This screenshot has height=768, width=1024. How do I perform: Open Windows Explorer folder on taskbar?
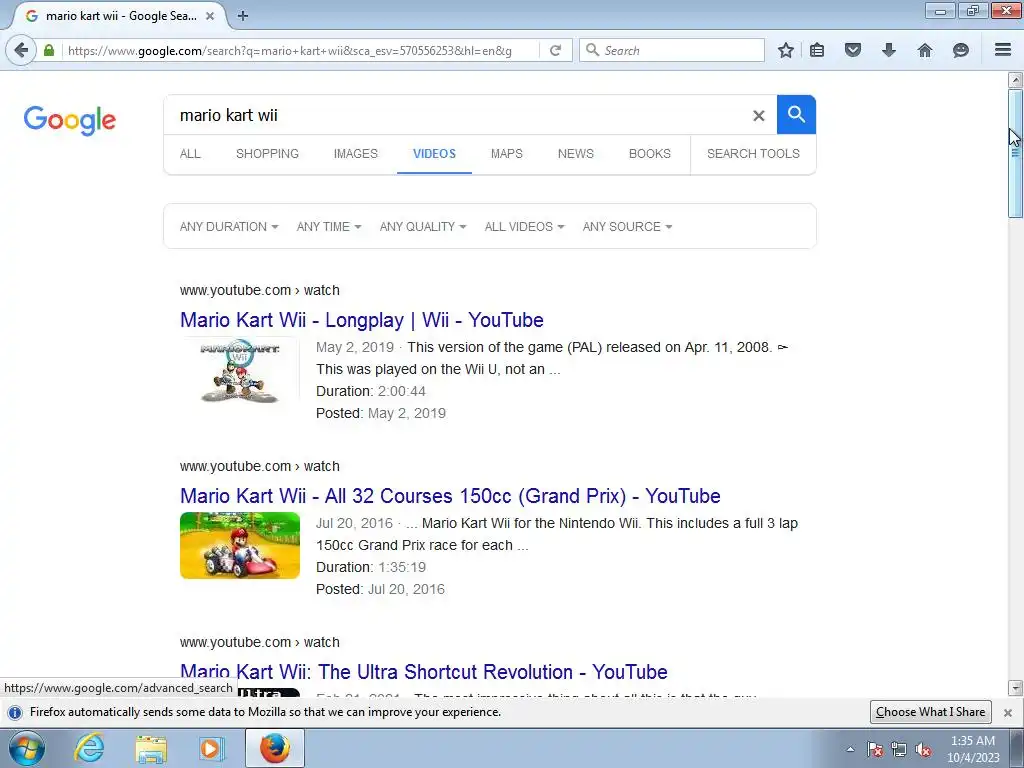[151, 748]
